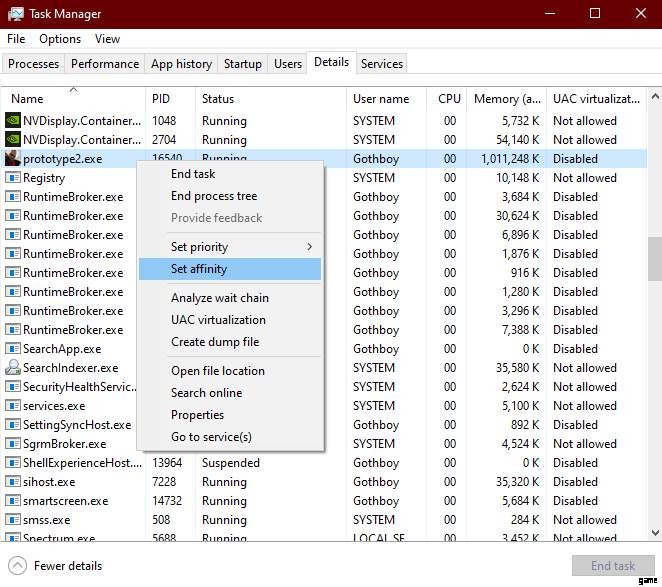
Task: Click the SettingSyncHost.exe process icon
Action: tap(13, 424)
